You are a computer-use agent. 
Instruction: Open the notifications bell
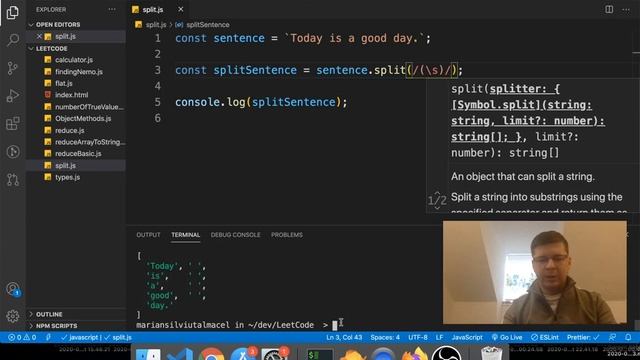[x=628, y=338]
